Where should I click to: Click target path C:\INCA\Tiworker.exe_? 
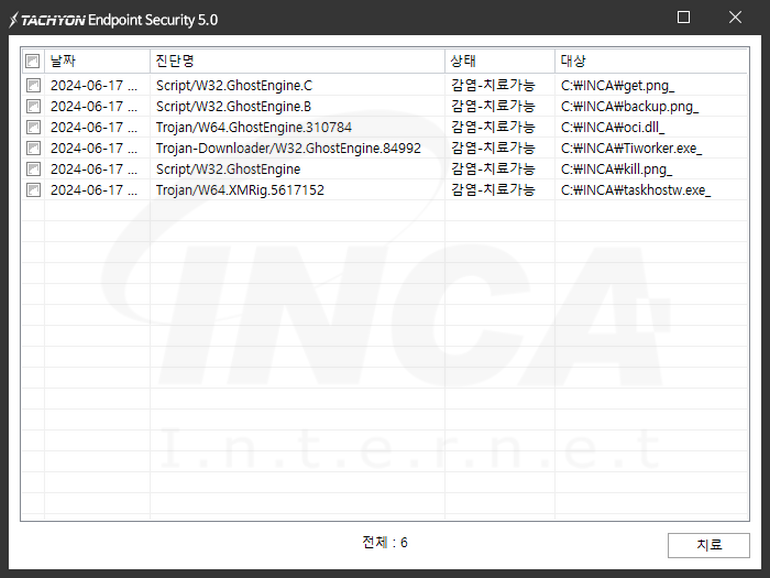point(632,148)
